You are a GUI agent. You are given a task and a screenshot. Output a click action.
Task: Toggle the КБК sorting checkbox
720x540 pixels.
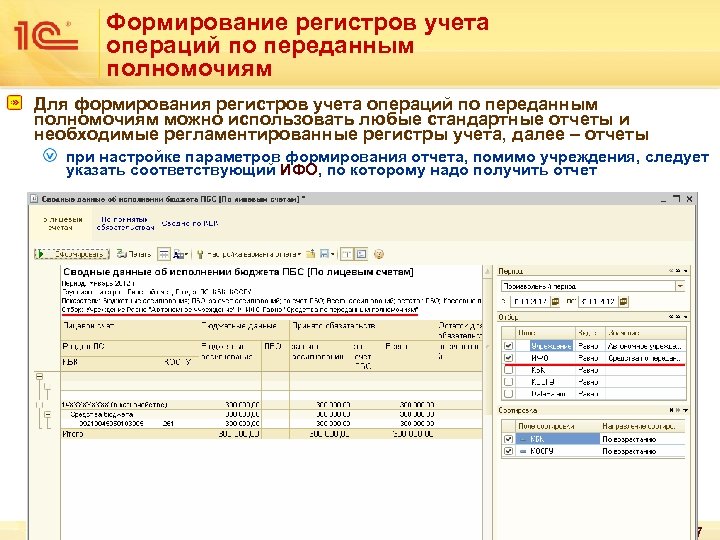click(508, 439)
